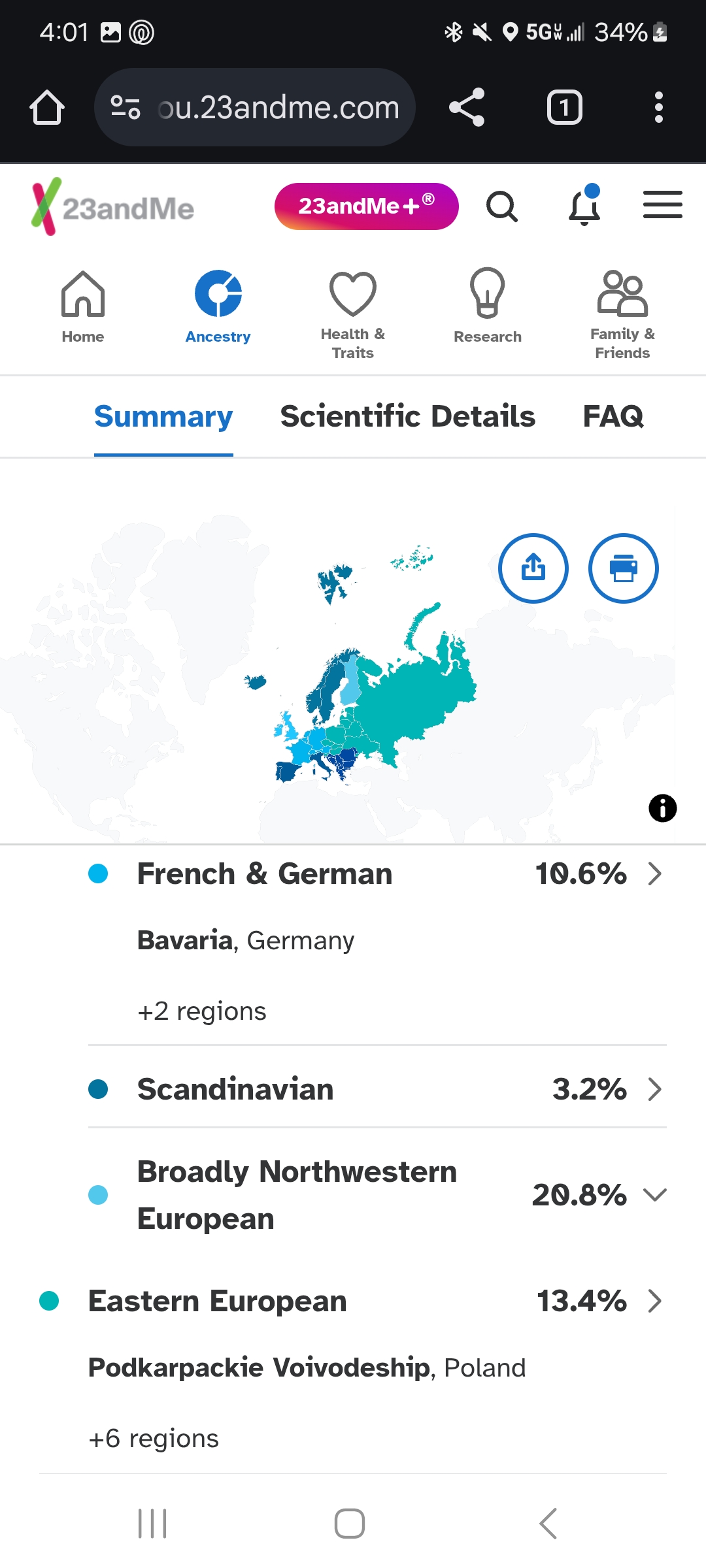Screen dimensions: 706x1568
Task: Switch to the FAQ tab
Action: (613, 416)
